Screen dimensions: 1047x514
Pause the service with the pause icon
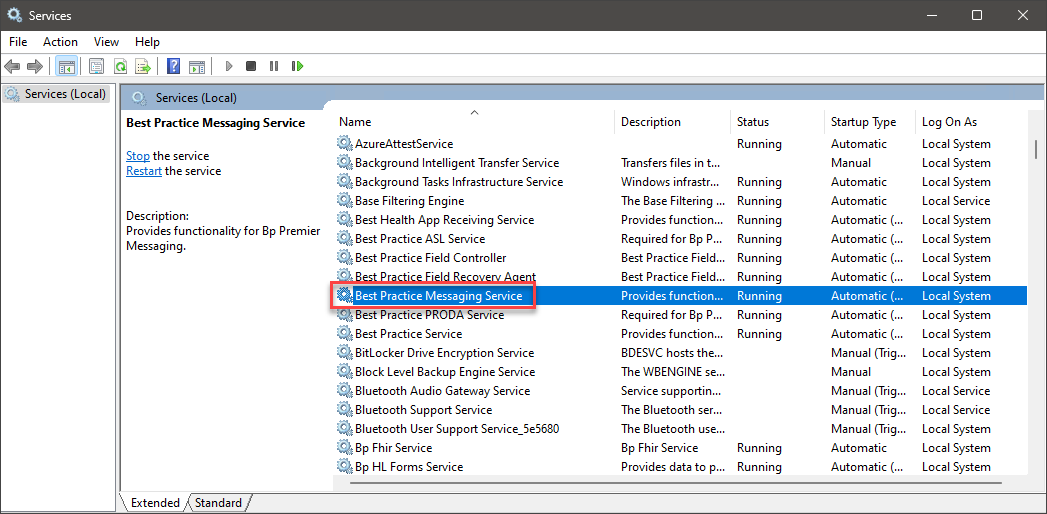tap(274, 66)
